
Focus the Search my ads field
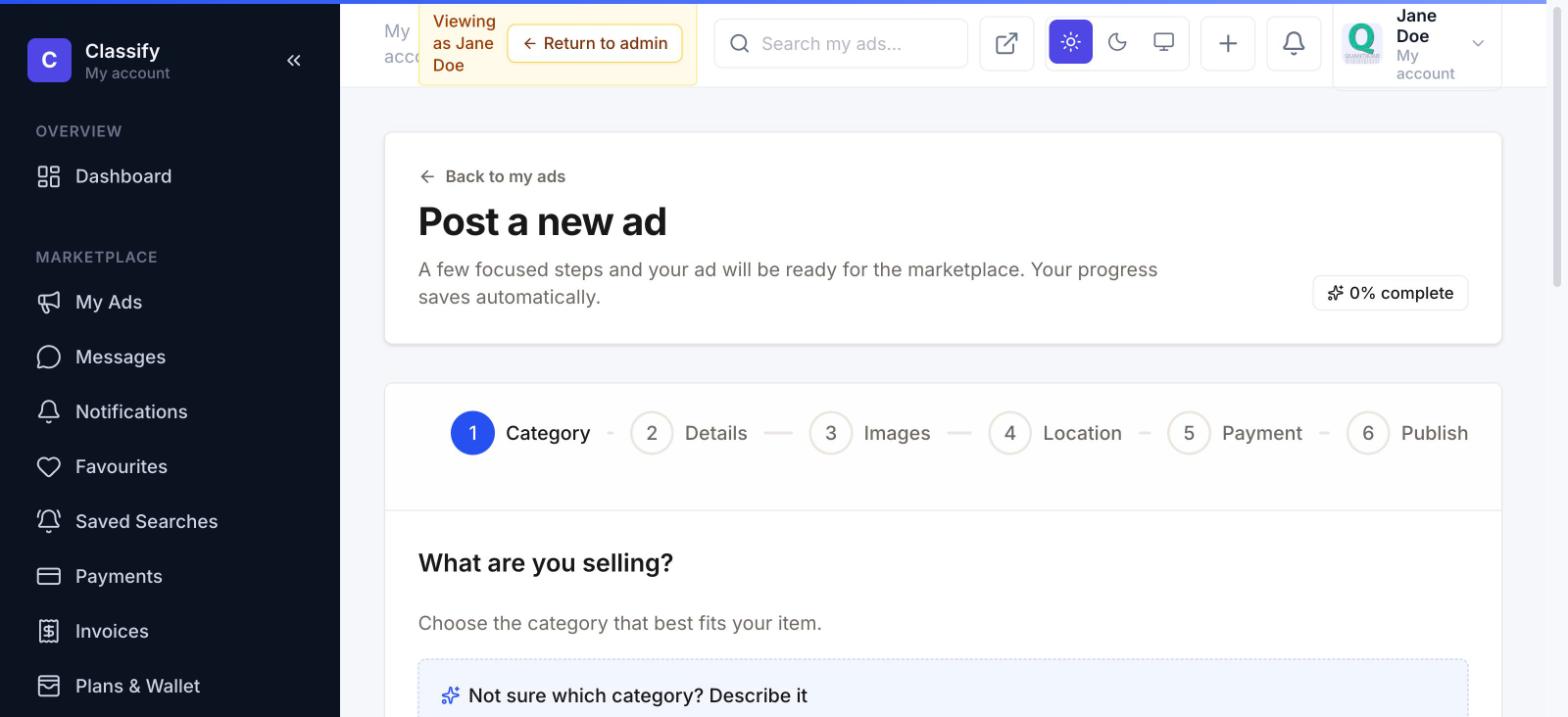[x=841, y=43]
